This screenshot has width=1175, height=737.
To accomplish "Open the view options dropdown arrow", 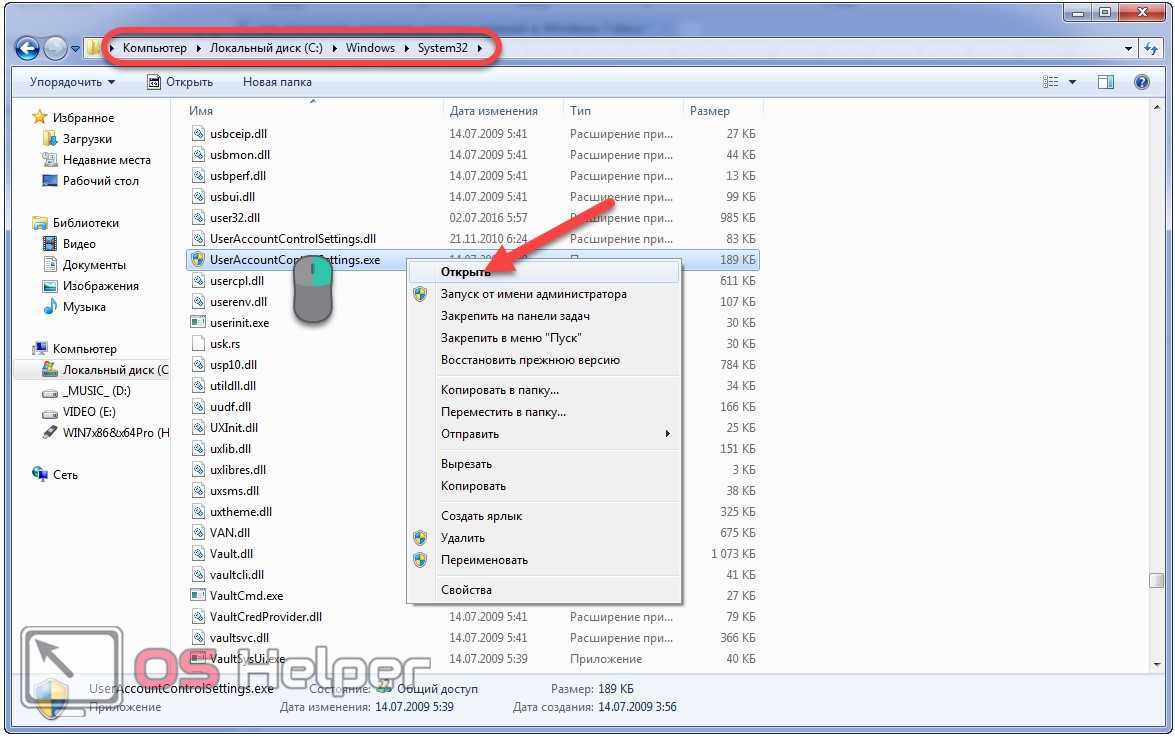I will [x=1073, y=82].
